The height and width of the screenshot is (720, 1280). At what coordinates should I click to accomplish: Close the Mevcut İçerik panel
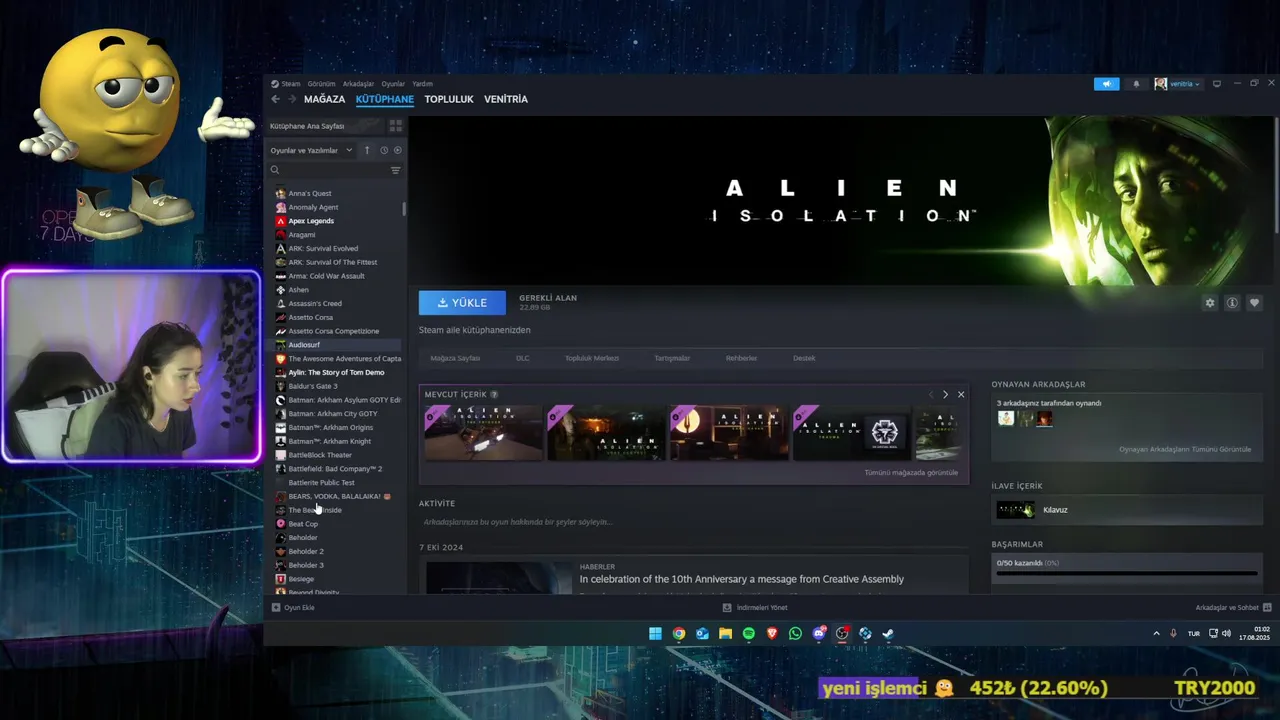[x=961, y=394]
